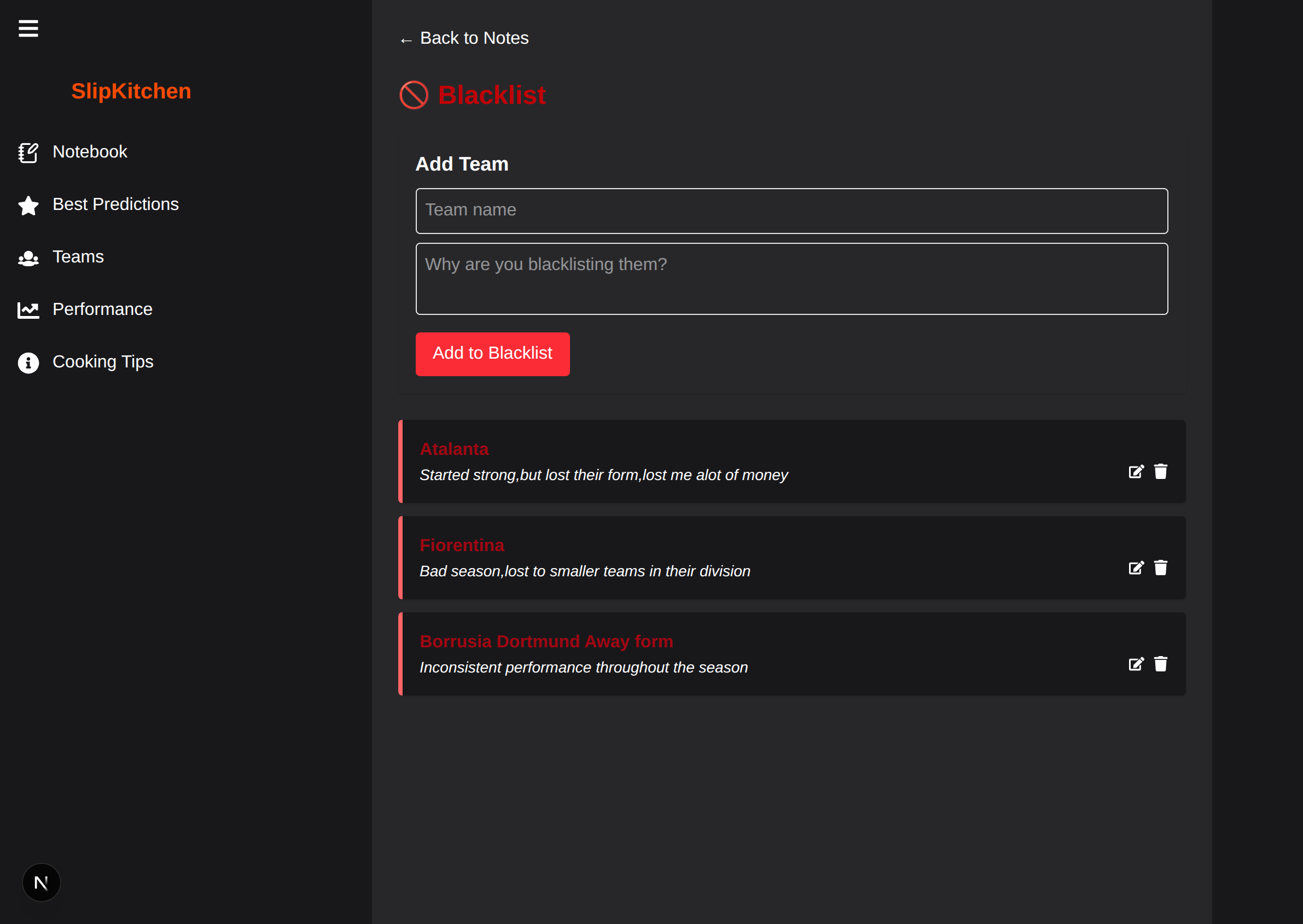Click the Cooking Tips info icon
The height and width of the screenshot is (924, 1303).
(28, 362)
